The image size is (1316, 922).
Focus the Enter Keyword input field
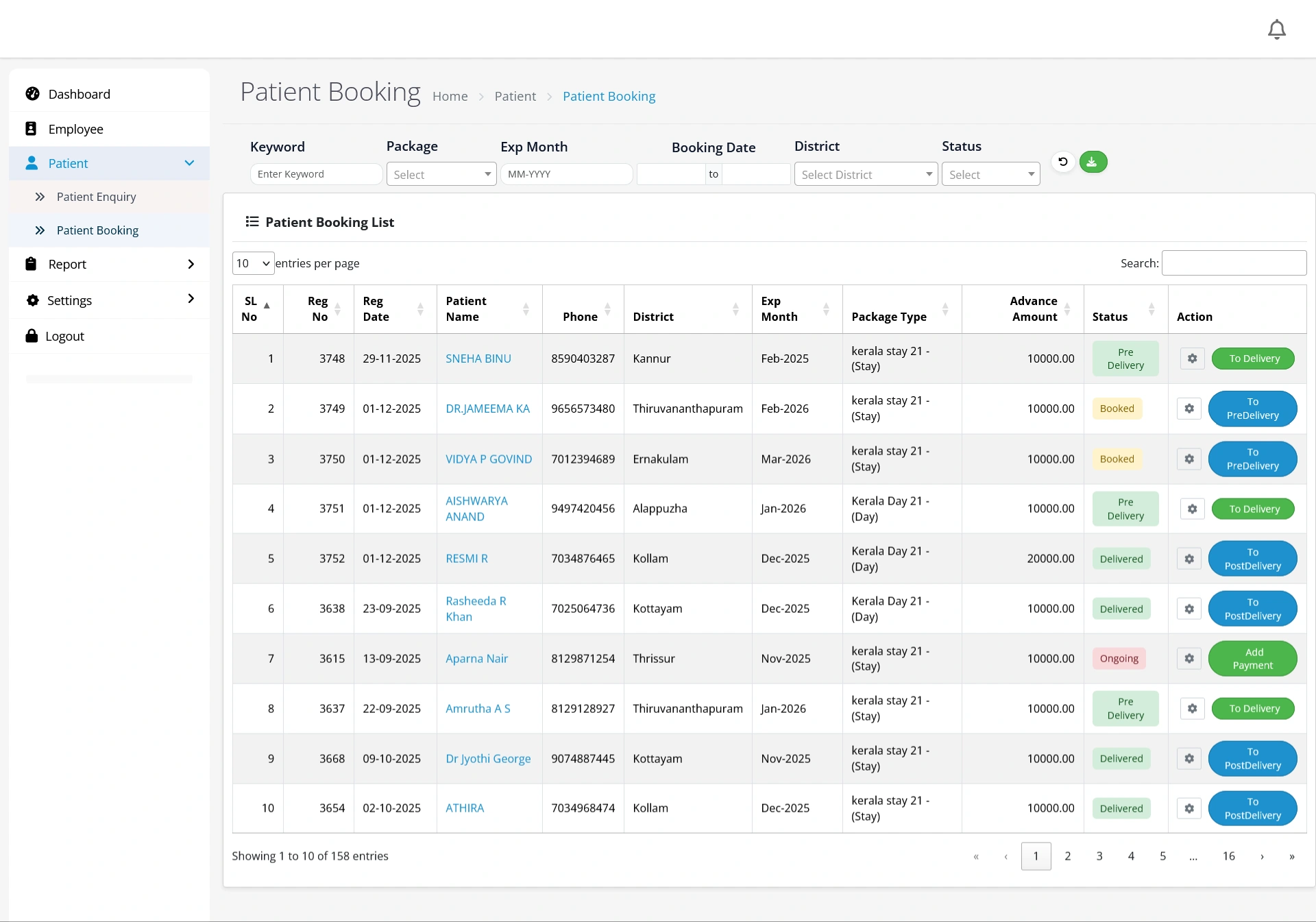[316, 174]
